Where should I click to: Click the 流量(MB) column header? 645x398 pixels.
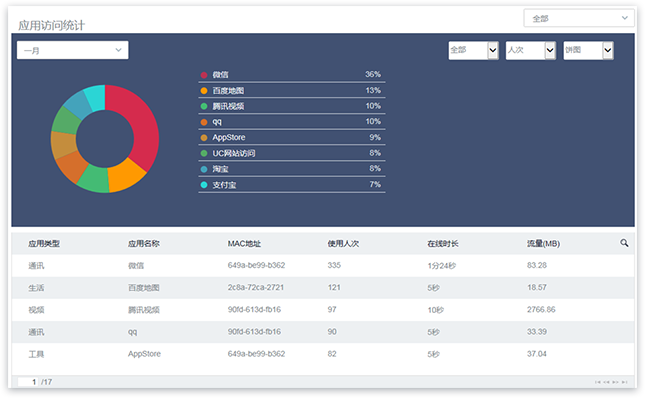(x=543, y=244)
